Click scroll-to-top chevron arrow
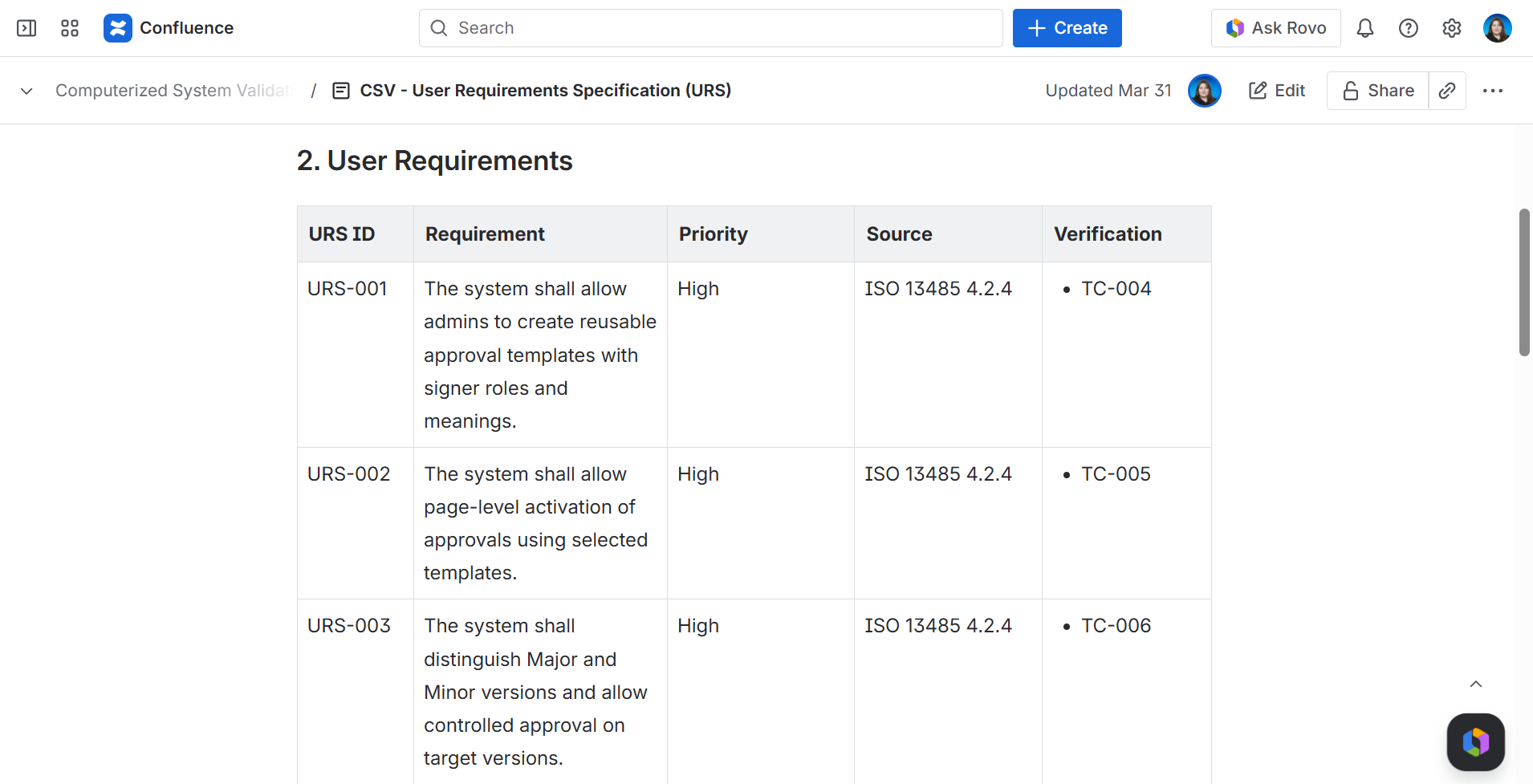 pyautogui.click(x=1476, y=684)
